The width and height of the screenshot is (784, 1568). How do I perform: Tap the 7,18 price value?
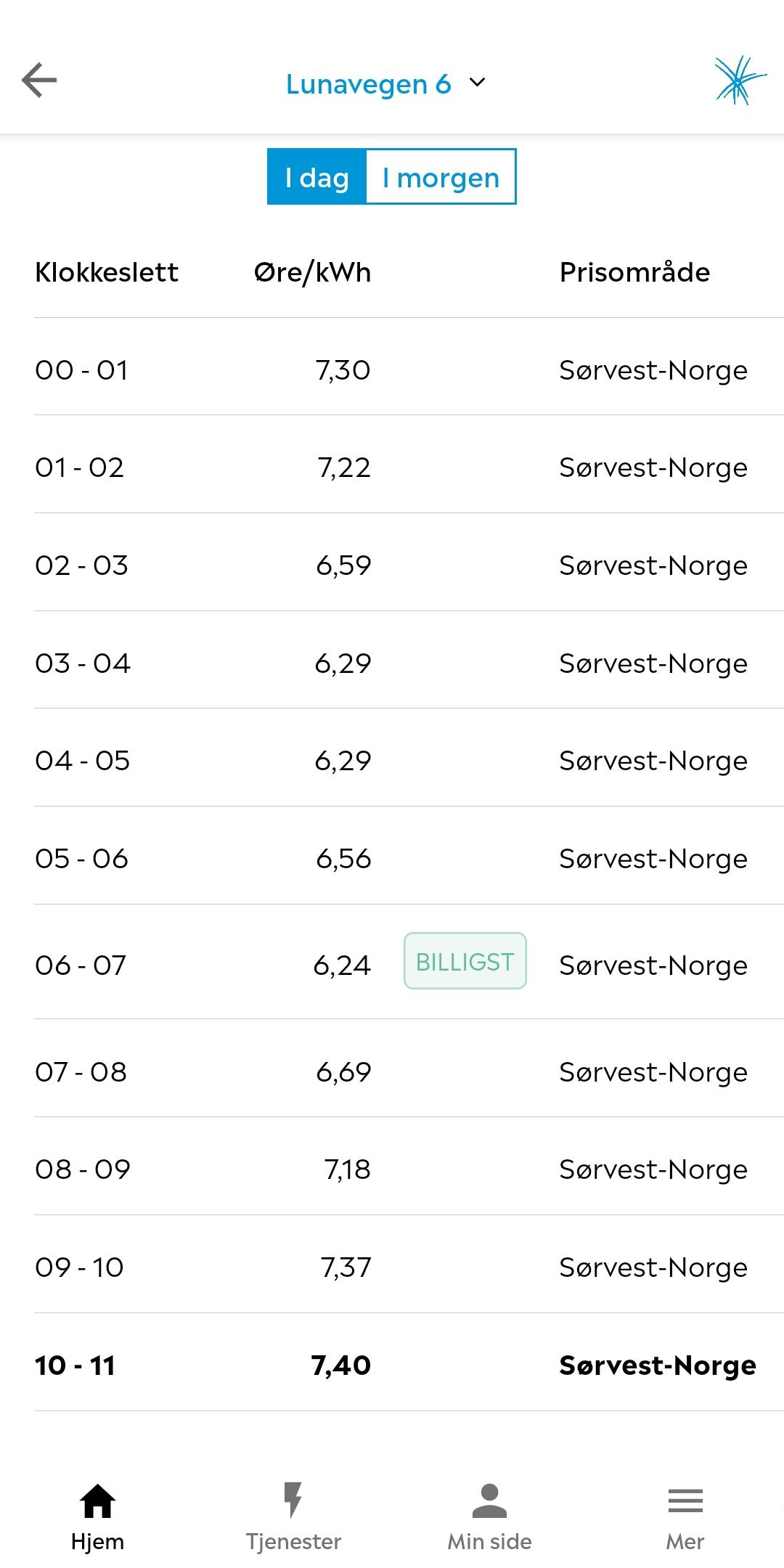pos(347,1169)
